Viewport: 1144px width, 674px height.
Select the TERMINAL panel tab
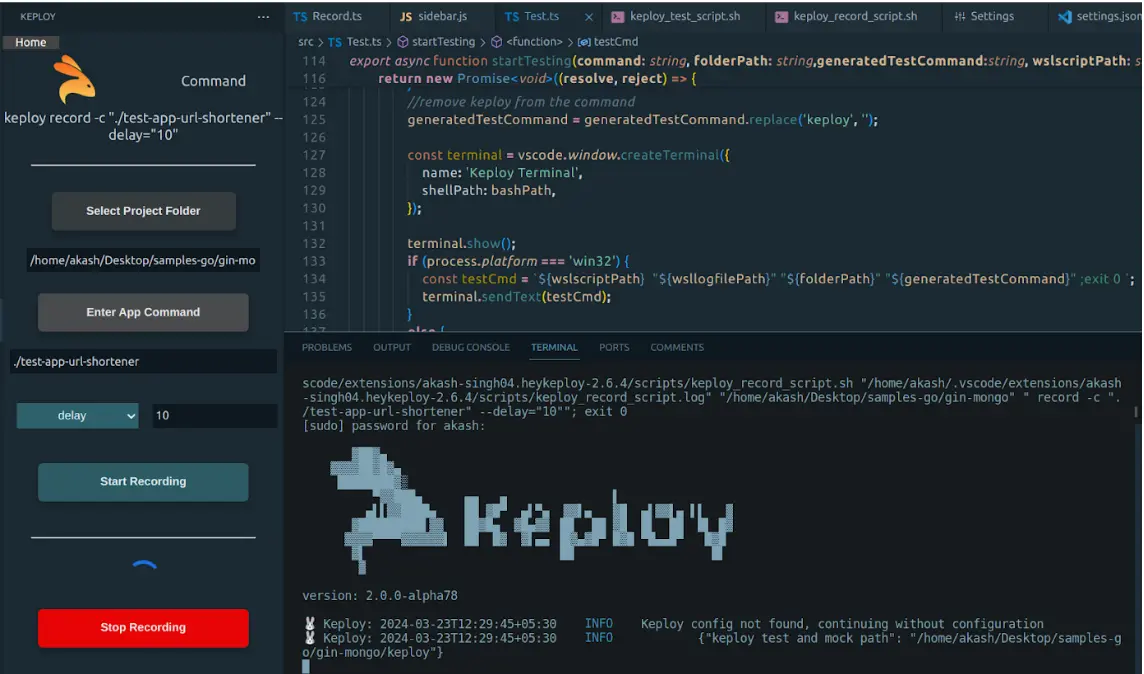pos(554,347)
